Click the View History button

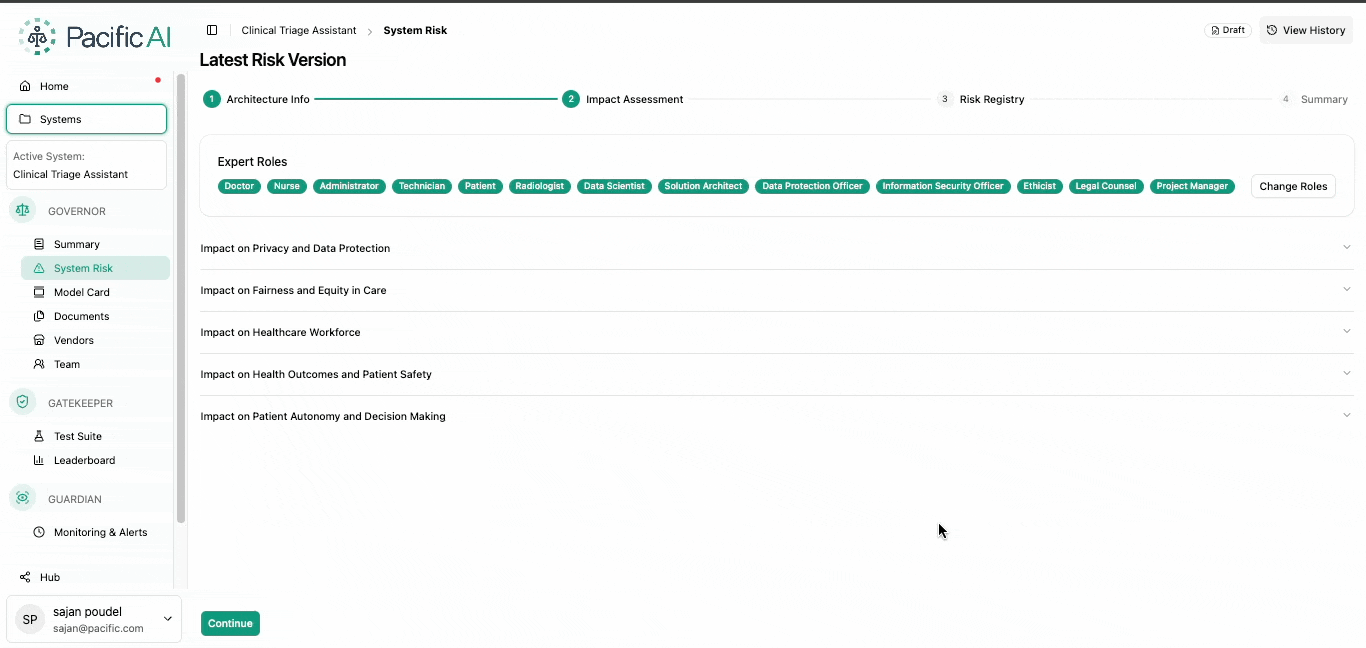pos(1306,30)
